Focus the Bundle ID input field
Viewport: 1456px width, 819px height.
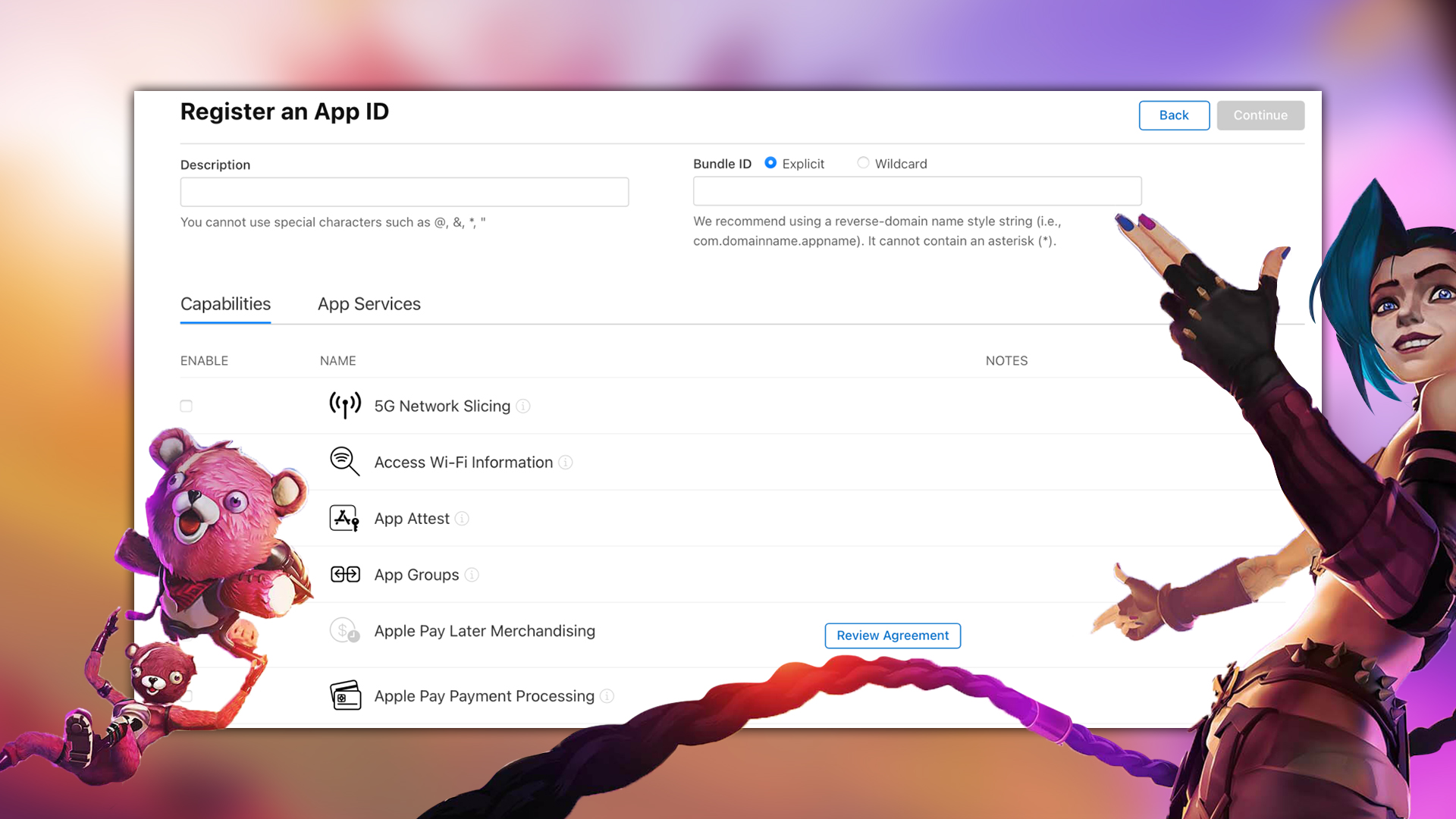[917, 191]
